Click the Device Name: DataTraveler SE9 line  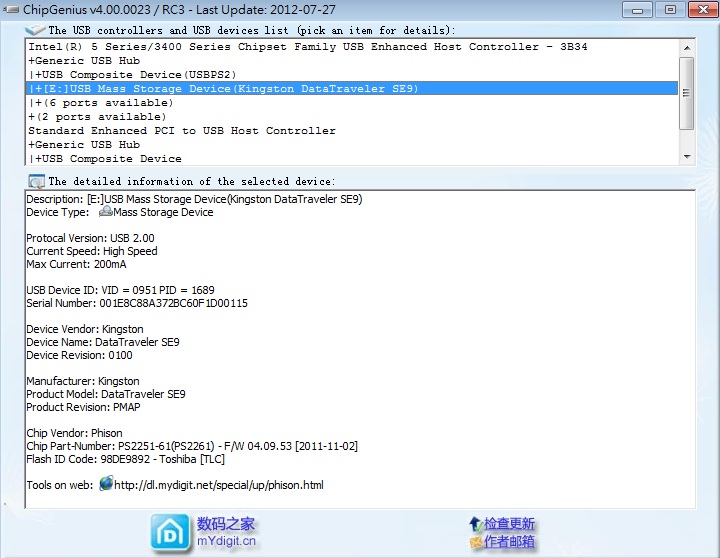pos(103,342)
